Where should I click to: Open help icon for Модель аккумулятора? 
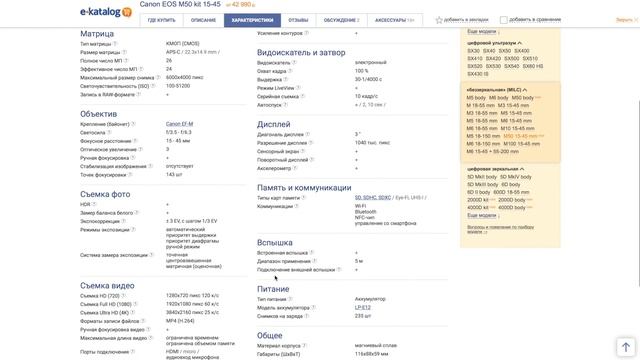[x=313, y=308]
